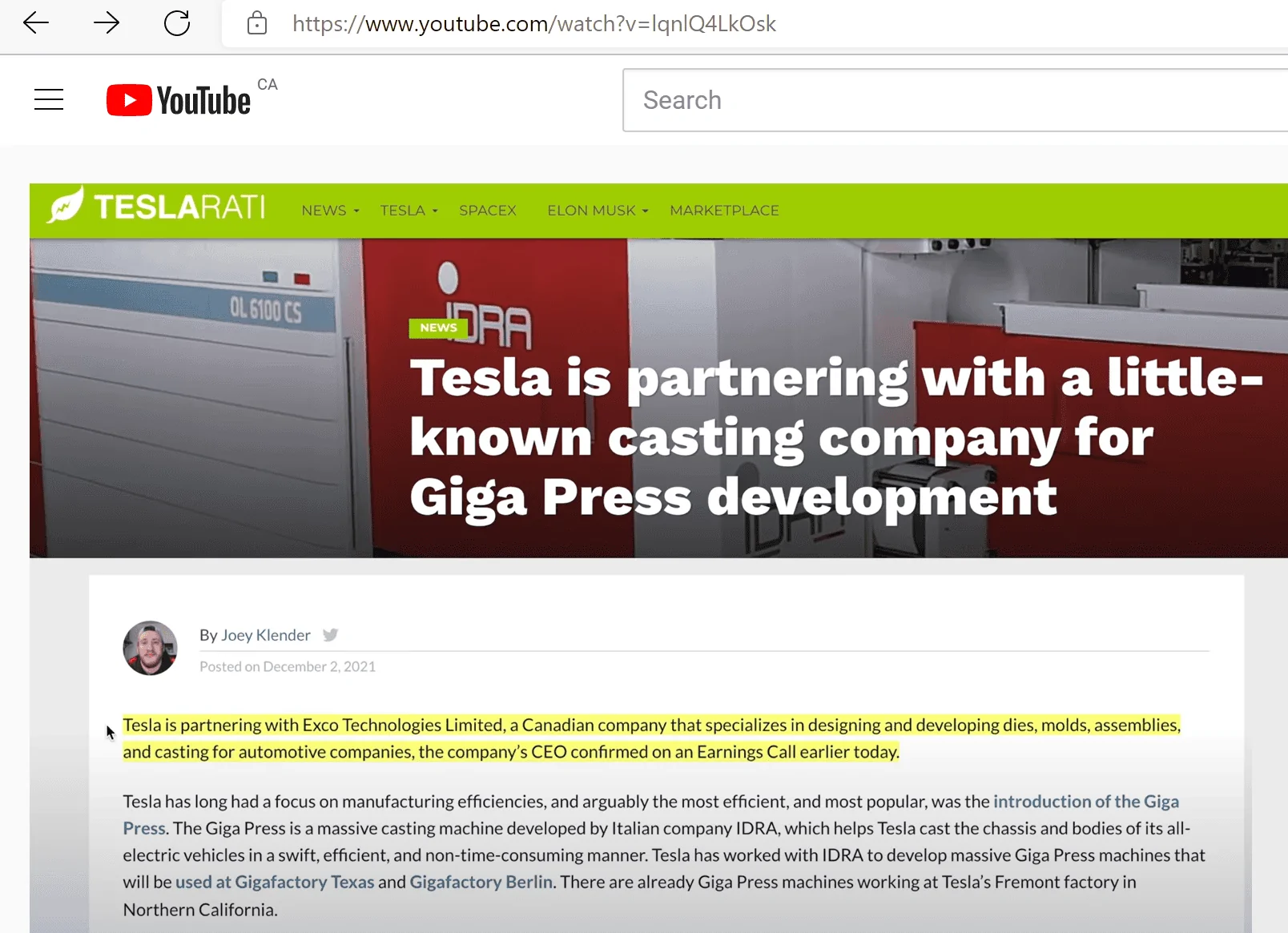Follow the 'used at Gigafactory Texas' link
The height and width of the screenshot is (933, 1288).
275,882
